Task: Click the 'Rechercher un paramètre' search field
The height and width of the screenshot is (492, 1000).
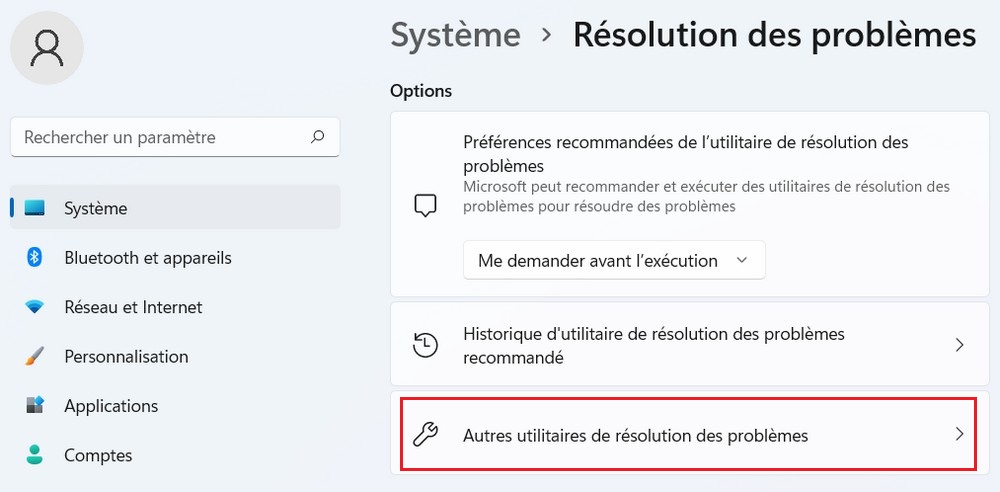Action: [160, 137]
